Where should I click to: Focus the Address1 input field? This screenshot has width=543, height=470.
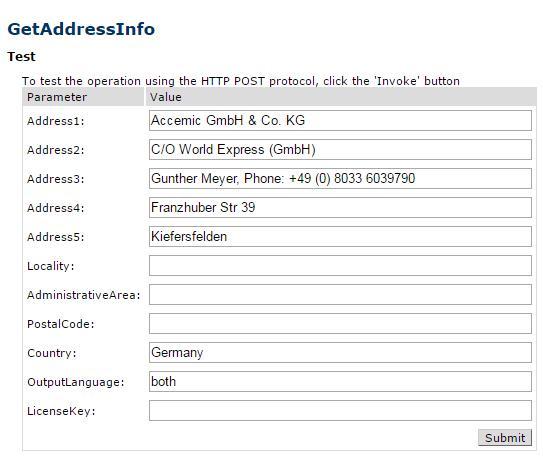[x=340, y=121]
